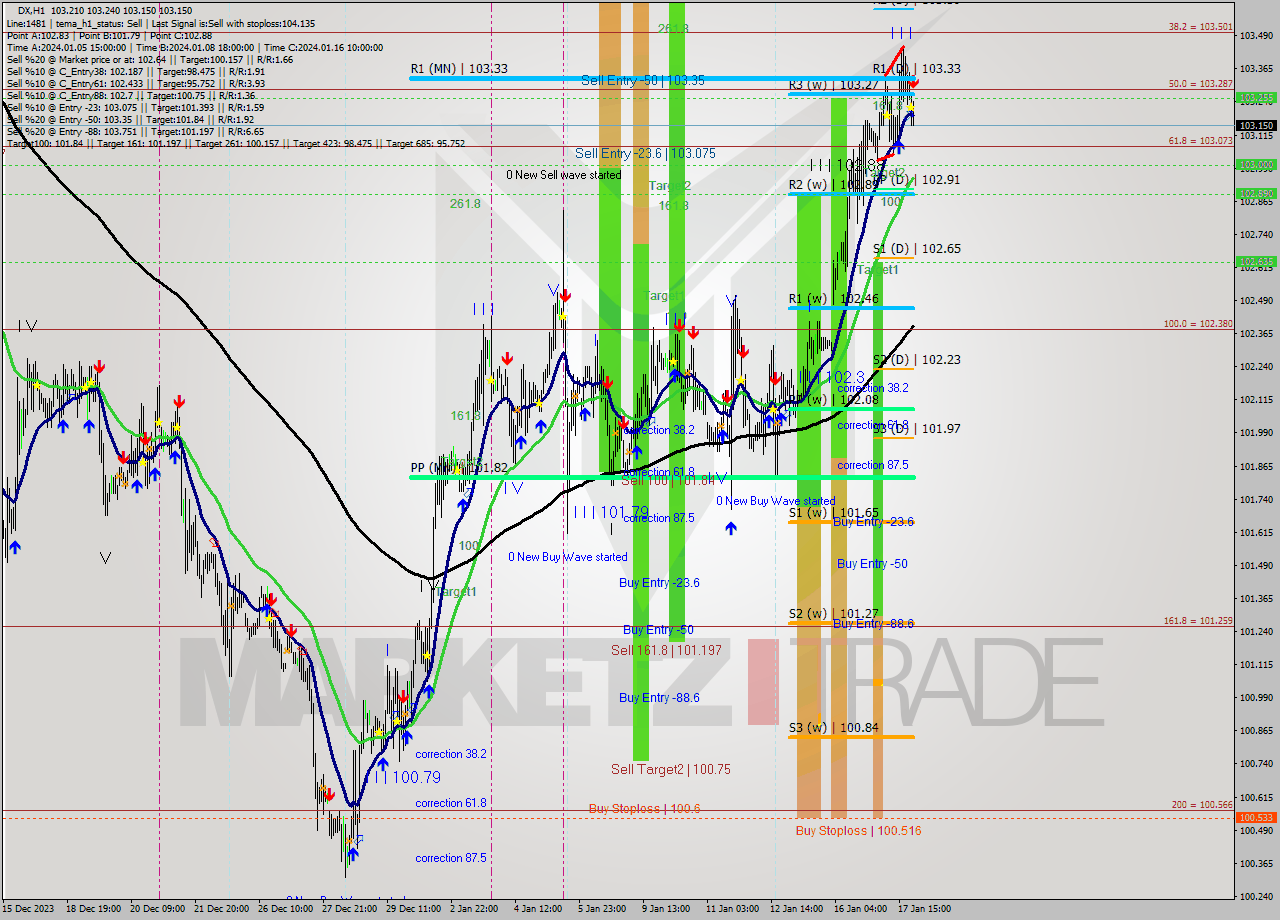
Task: Select the 'Sell 161.8 | 101.197' label
Action: 666,650
